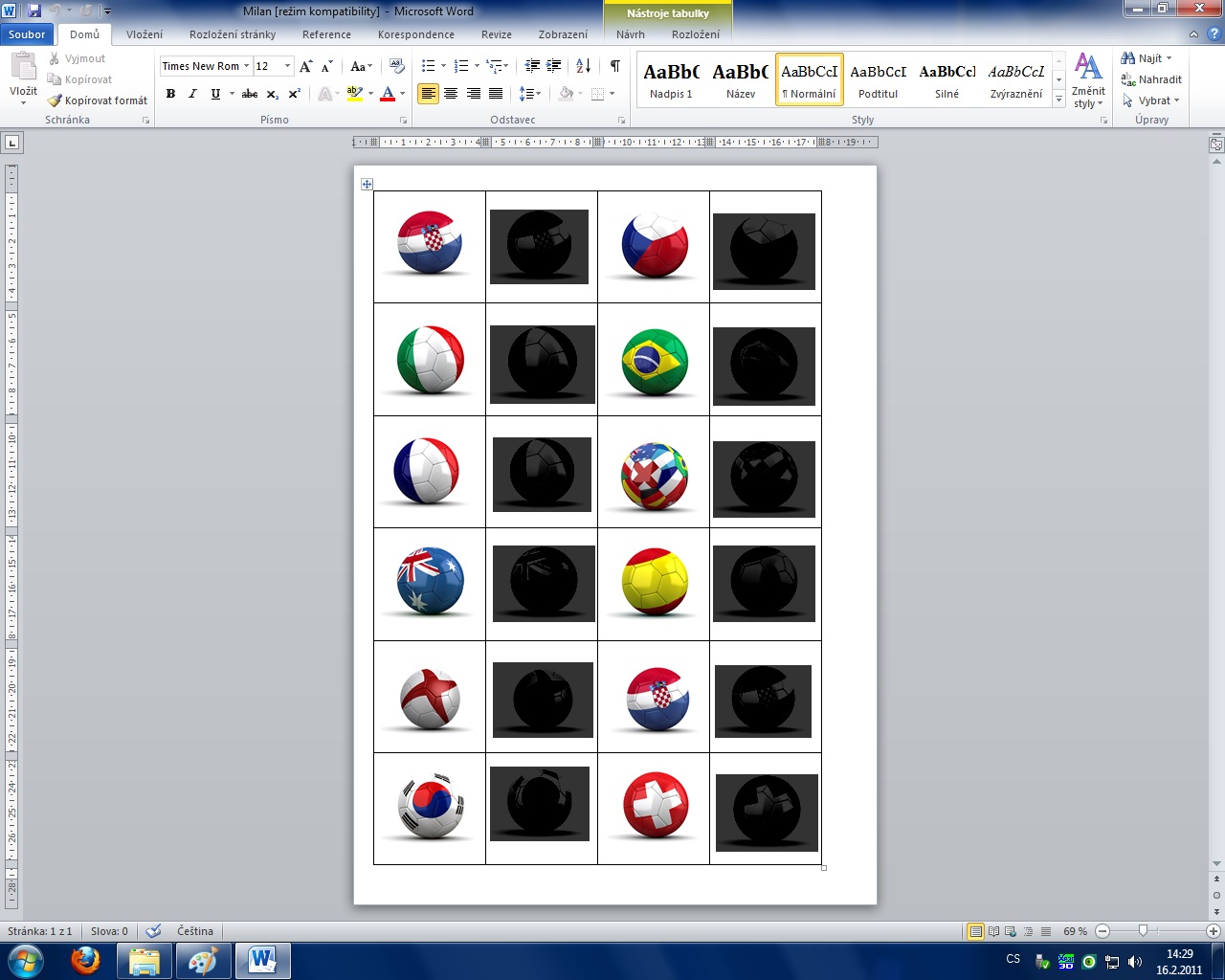The image size is (1225, 980).
Task: Toggle bold formatting
Action: pyautogui.click(x=170, y=94)
